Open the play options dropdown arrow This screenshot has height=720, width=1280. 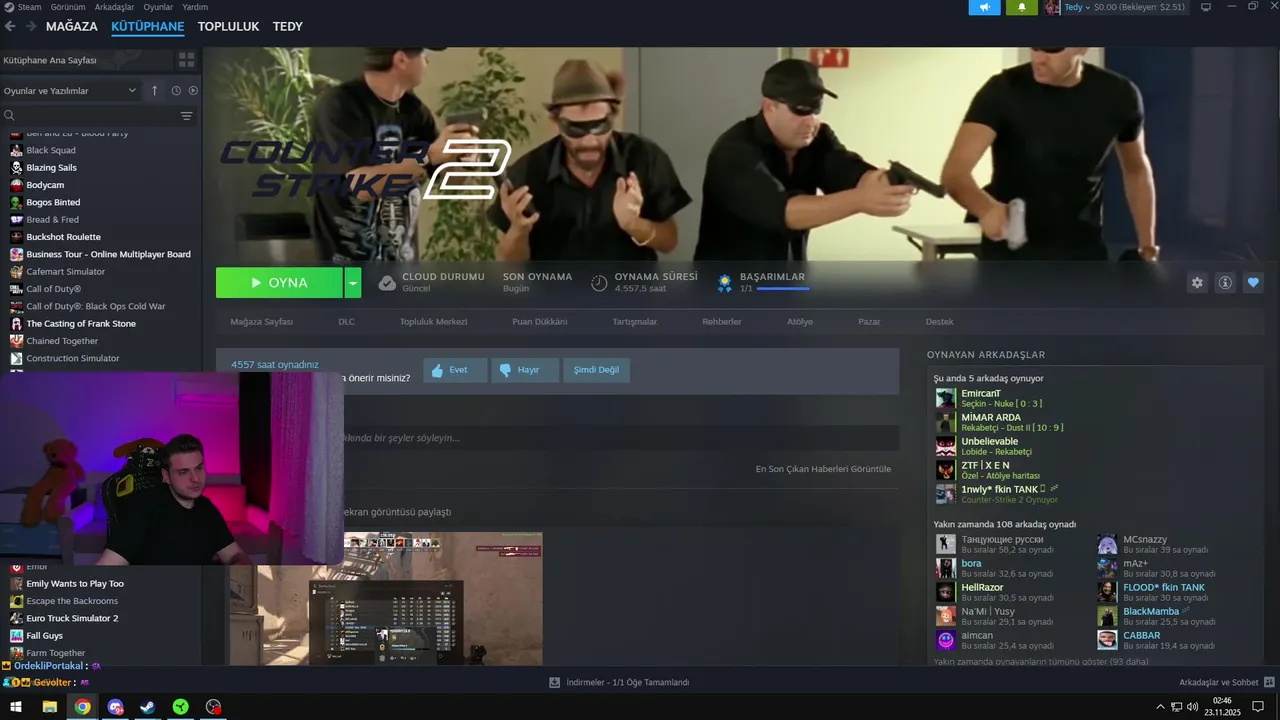(353, 283)
